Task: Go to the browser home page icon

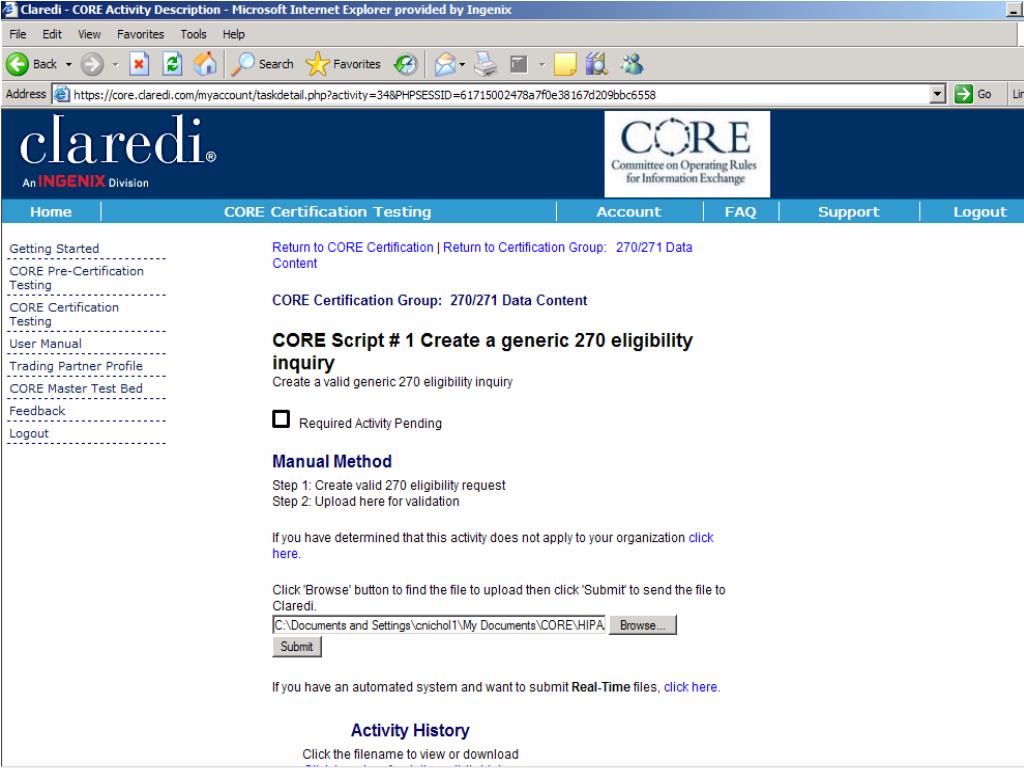Action: point(205,64)
